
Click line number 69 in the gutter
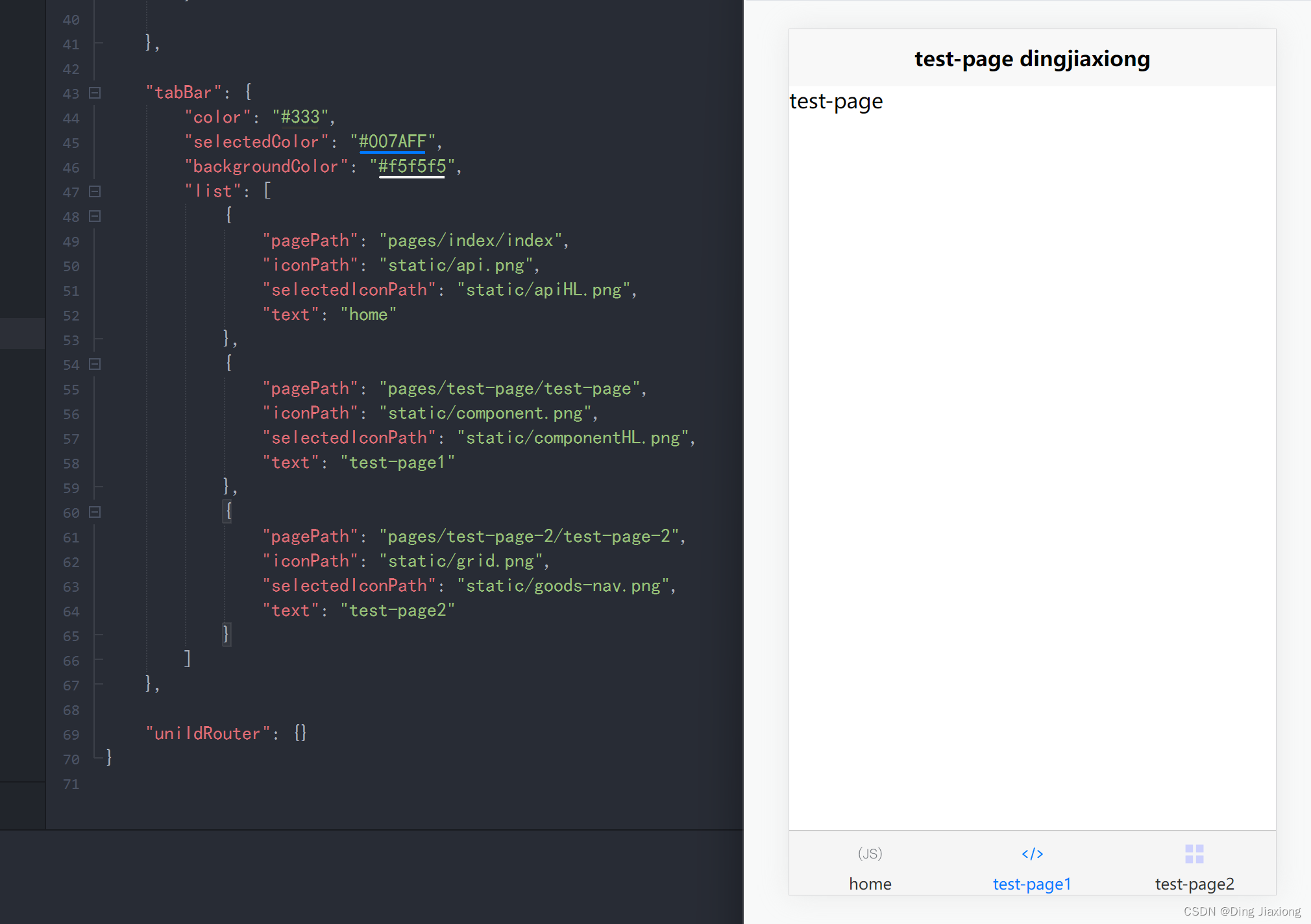(x=71, y=735)
